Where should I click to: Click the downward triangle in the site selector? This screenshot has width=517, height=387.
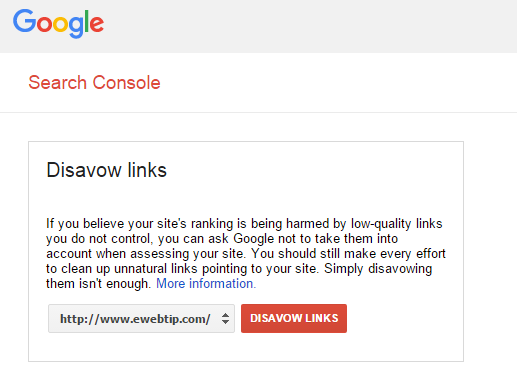pyautogui.click(x=225, y=322)
